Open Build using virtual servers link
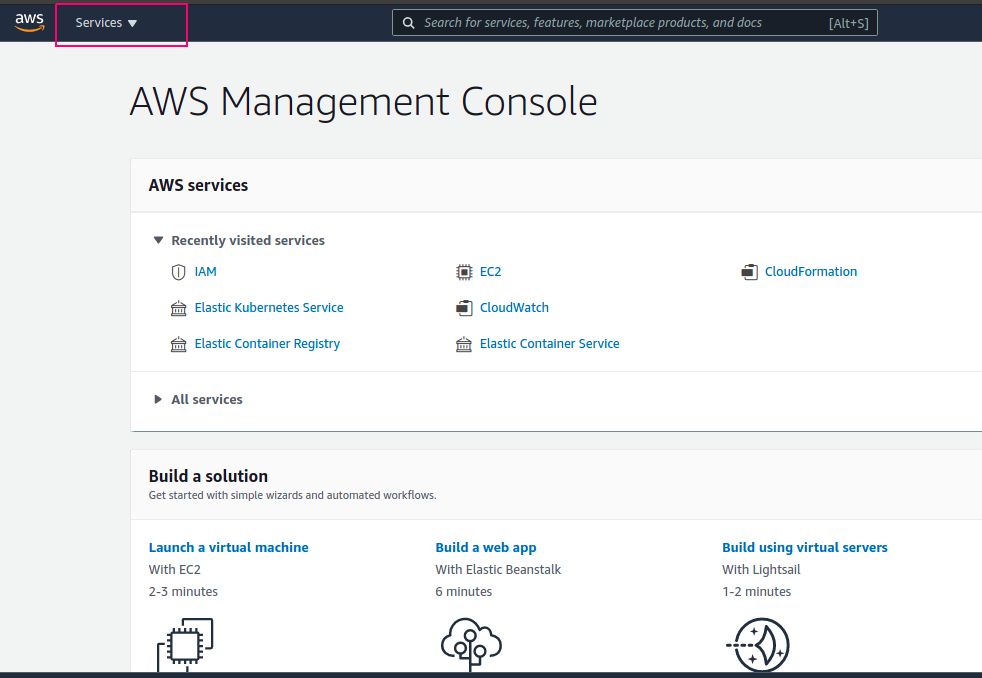 pos(805,547)
